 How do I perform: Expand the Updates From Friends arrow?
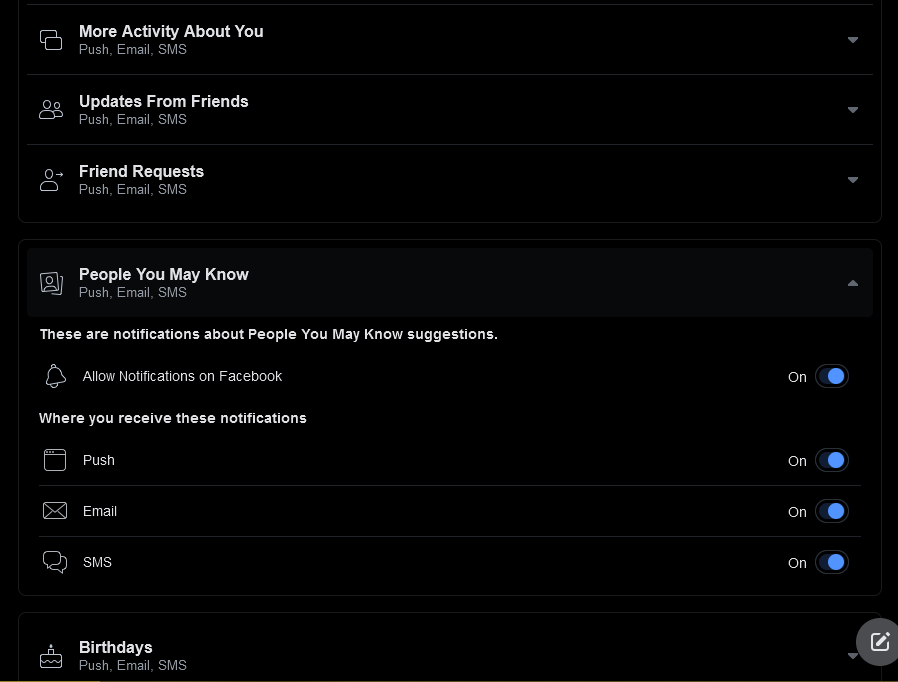pyautogui.click(x=853, y=110)
